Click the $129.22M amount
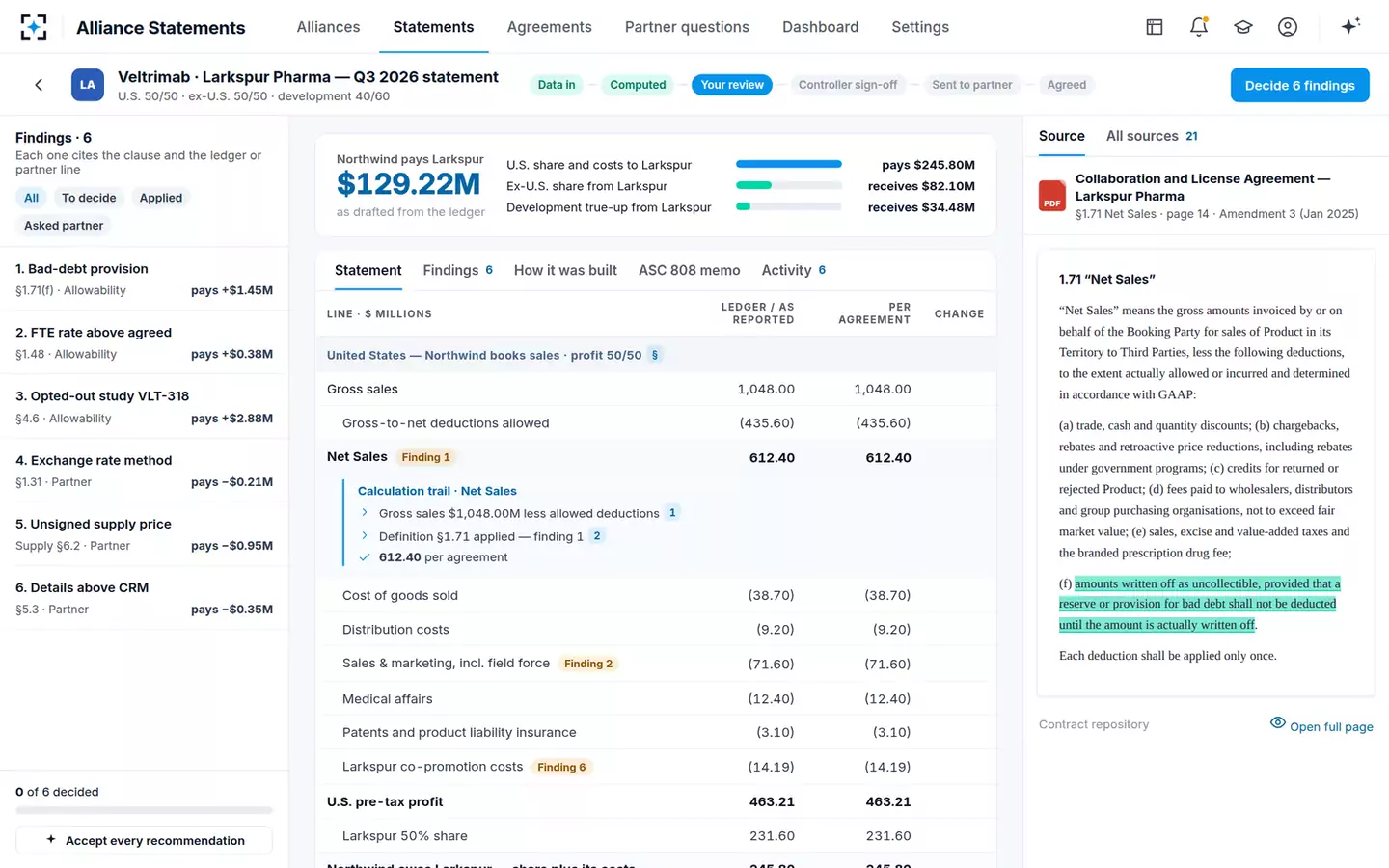Image resolution: width=1389 pixels, height=868 pixels. 408,183
